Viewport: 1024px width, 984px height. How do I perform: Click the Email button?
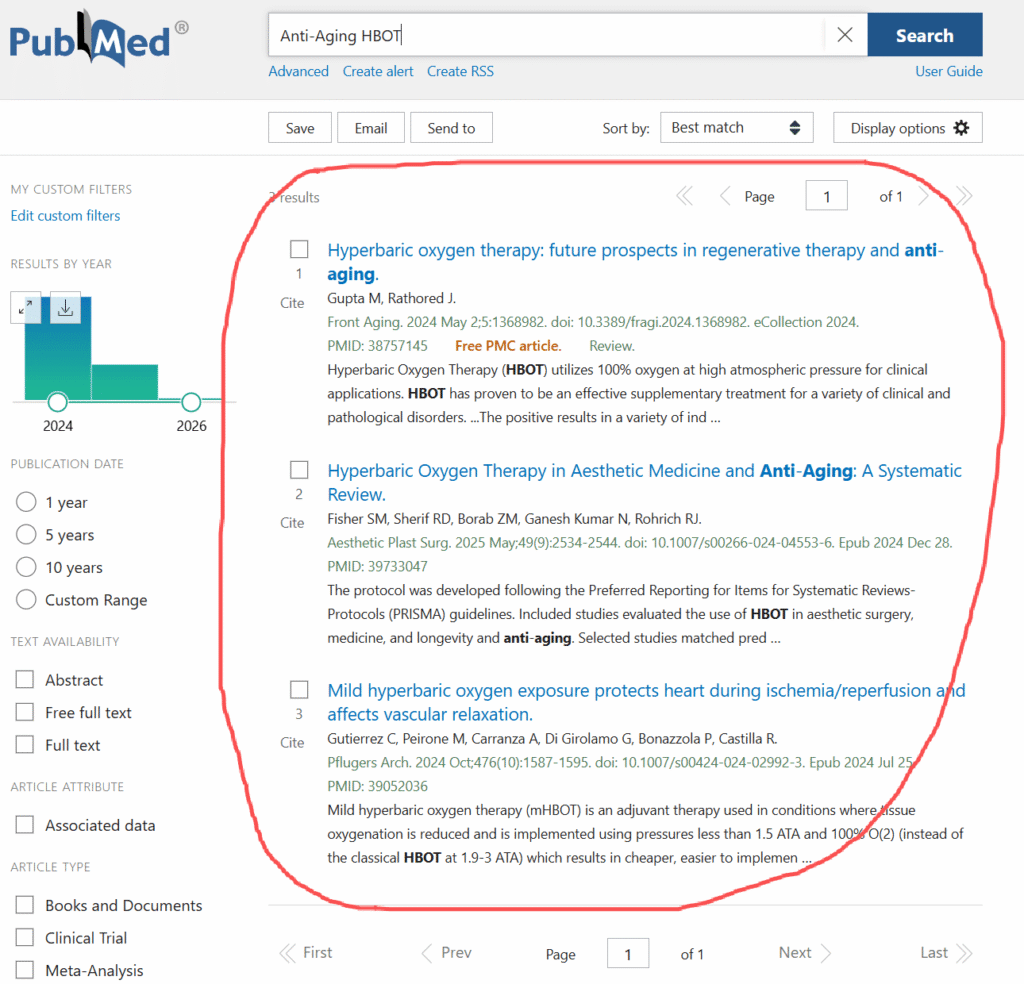point(371,128)
